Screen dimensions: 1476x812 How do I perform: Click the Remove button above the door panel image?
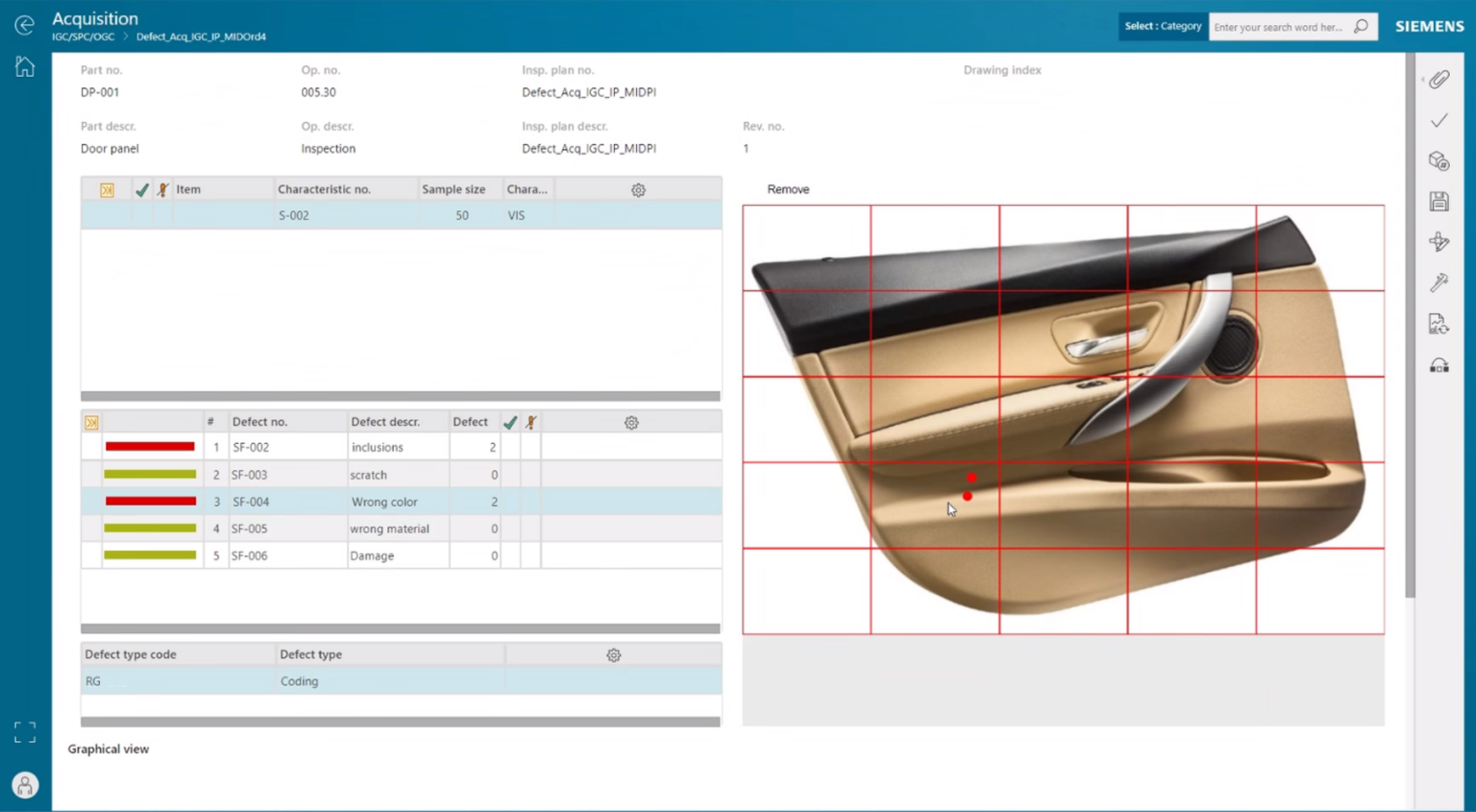(x=788, y=189)
